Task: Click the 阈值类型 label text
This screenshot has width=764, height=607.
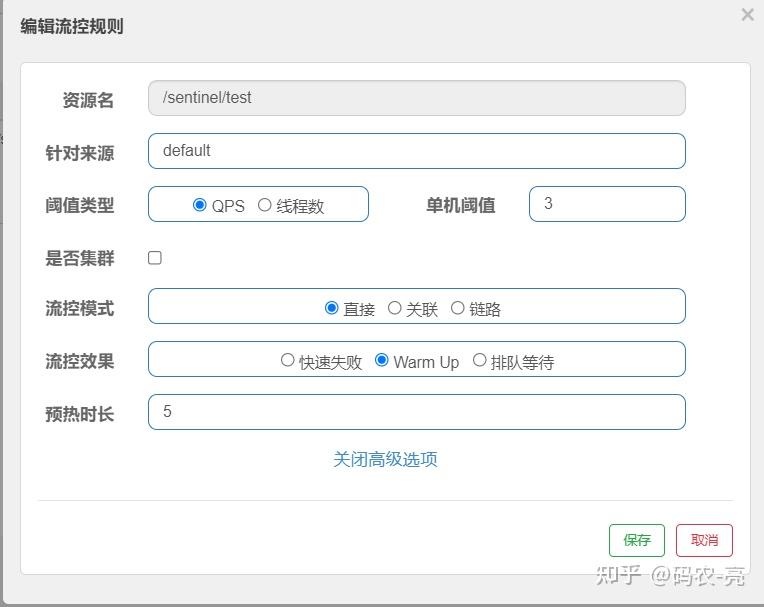Action: [x=80, y=205]
